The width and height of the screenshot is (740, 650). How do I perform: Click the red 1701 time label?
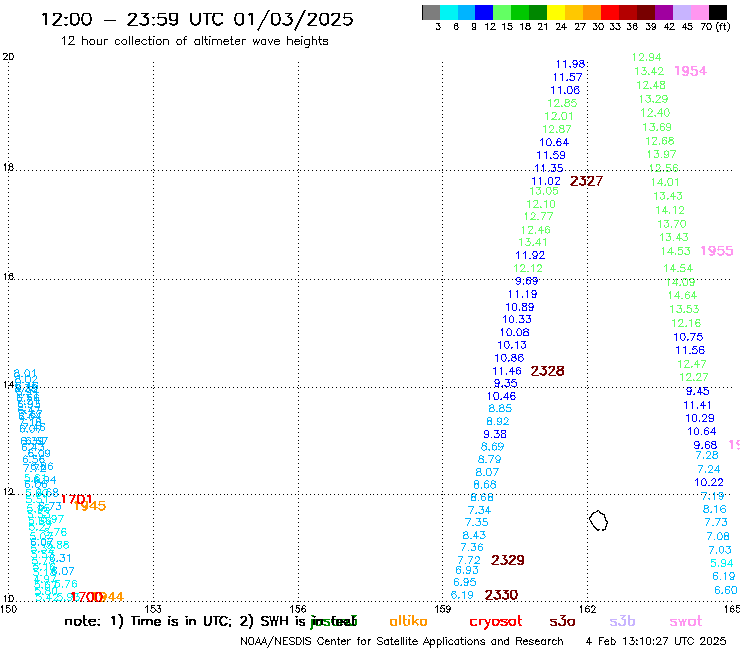[x=76, y=499]
